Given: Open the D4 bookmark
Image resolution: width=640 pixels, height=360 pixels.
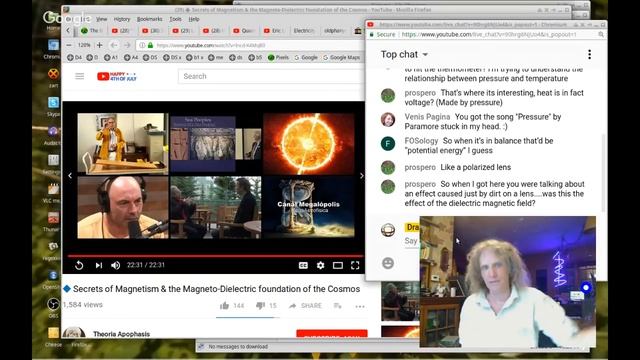Looking at the screenshot, I should [74, 58].
